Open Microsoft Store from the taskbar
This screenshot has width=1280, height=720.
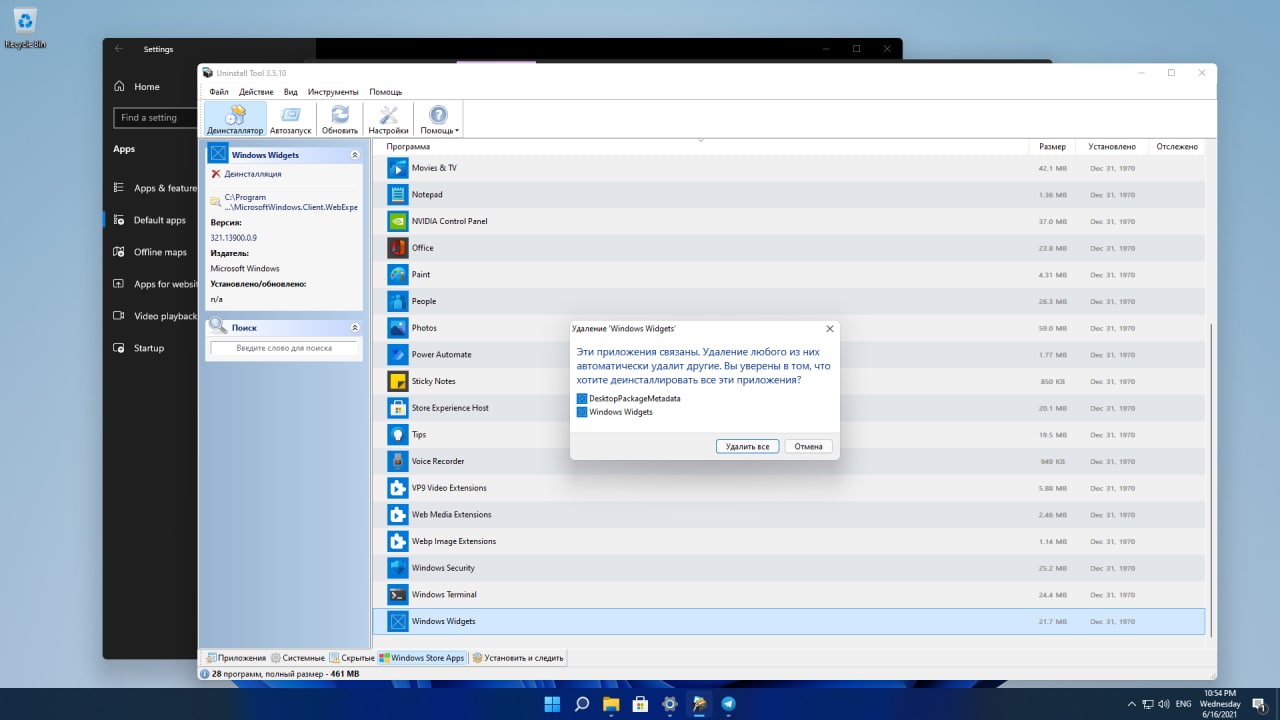tap(640, 704)
